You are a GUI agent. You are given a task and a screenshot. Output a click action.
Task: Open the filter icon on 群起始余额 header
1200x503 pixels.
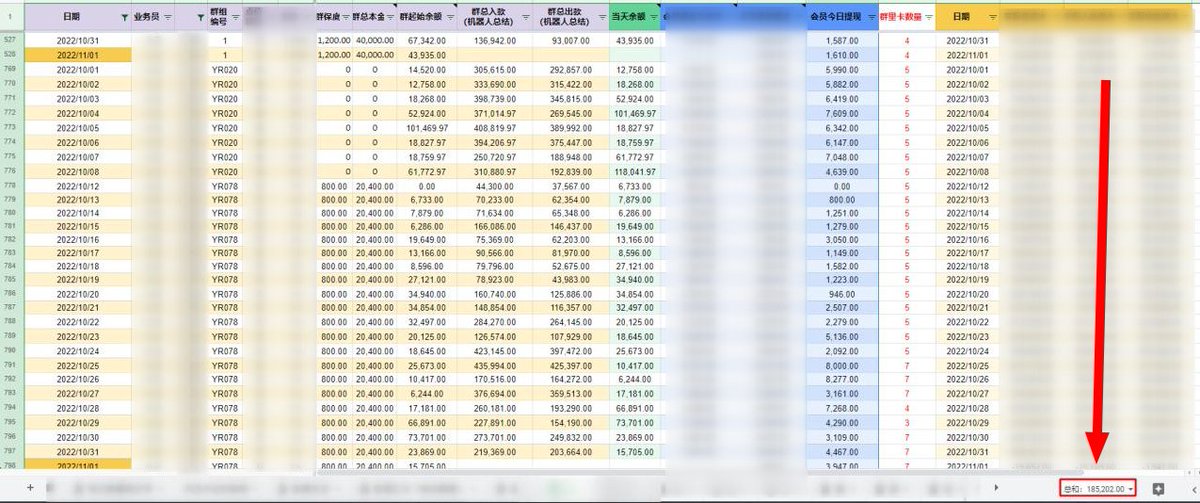click(x=449, y=18)
